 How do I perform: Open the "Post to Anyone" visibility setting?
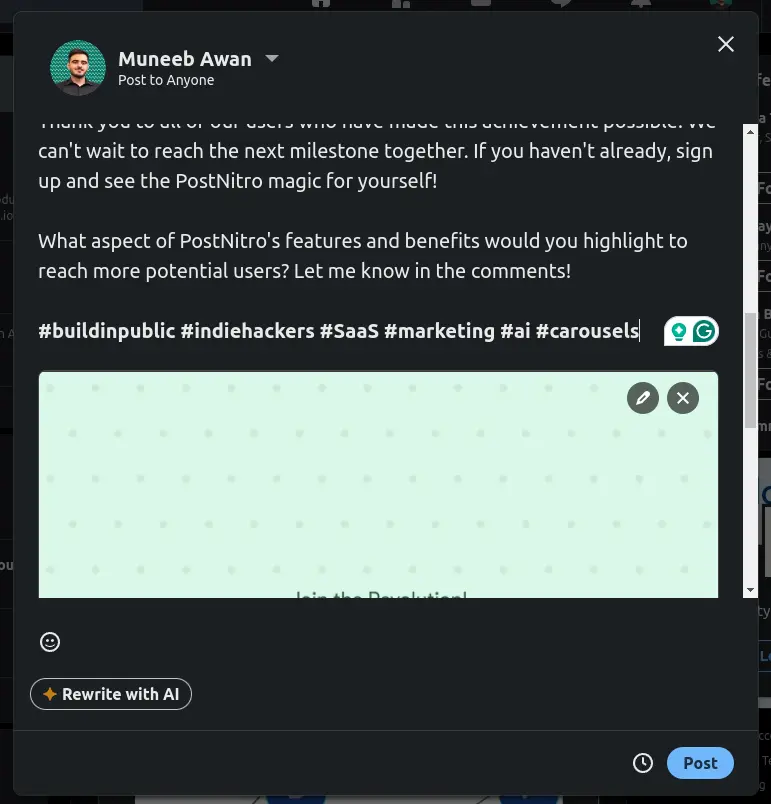click(166, 80)
